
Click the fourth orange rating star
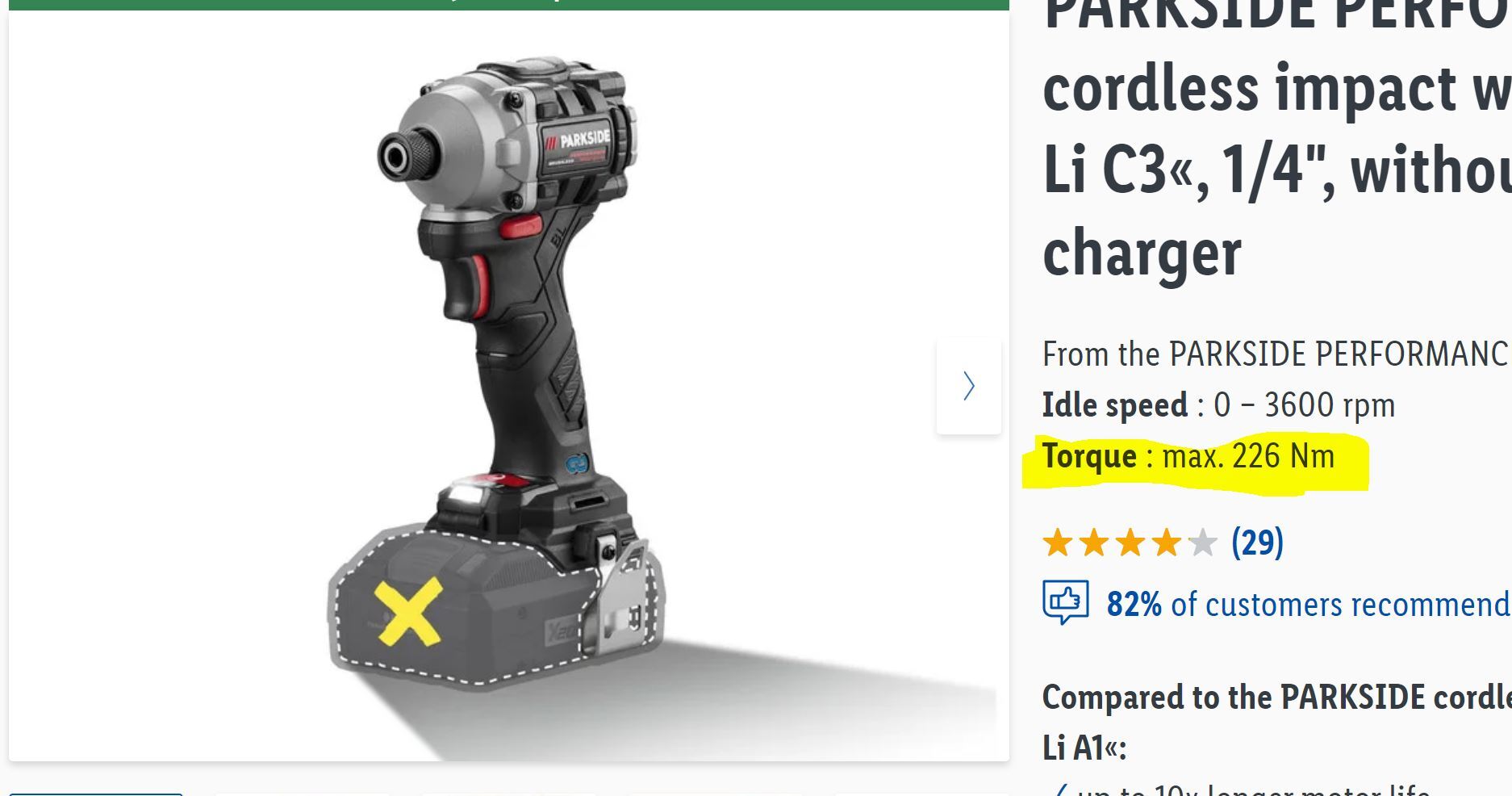click(x=1166, y=543)
